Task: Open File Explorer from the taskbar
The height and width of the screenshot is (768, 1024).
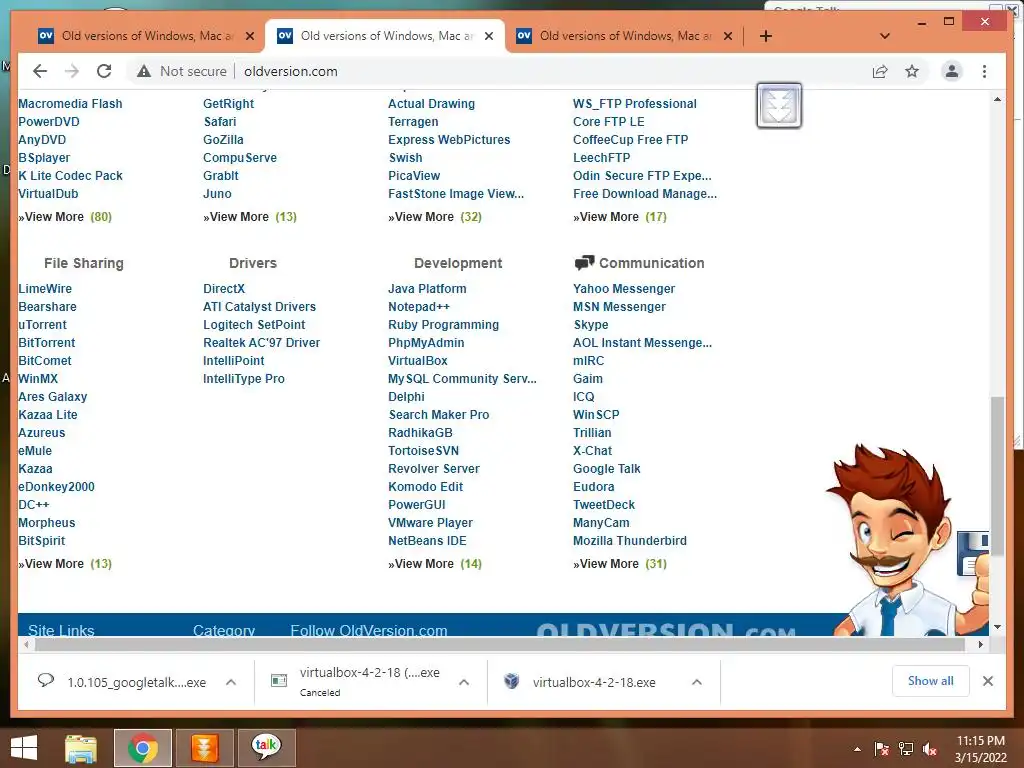Action: [x=81, y=748]
